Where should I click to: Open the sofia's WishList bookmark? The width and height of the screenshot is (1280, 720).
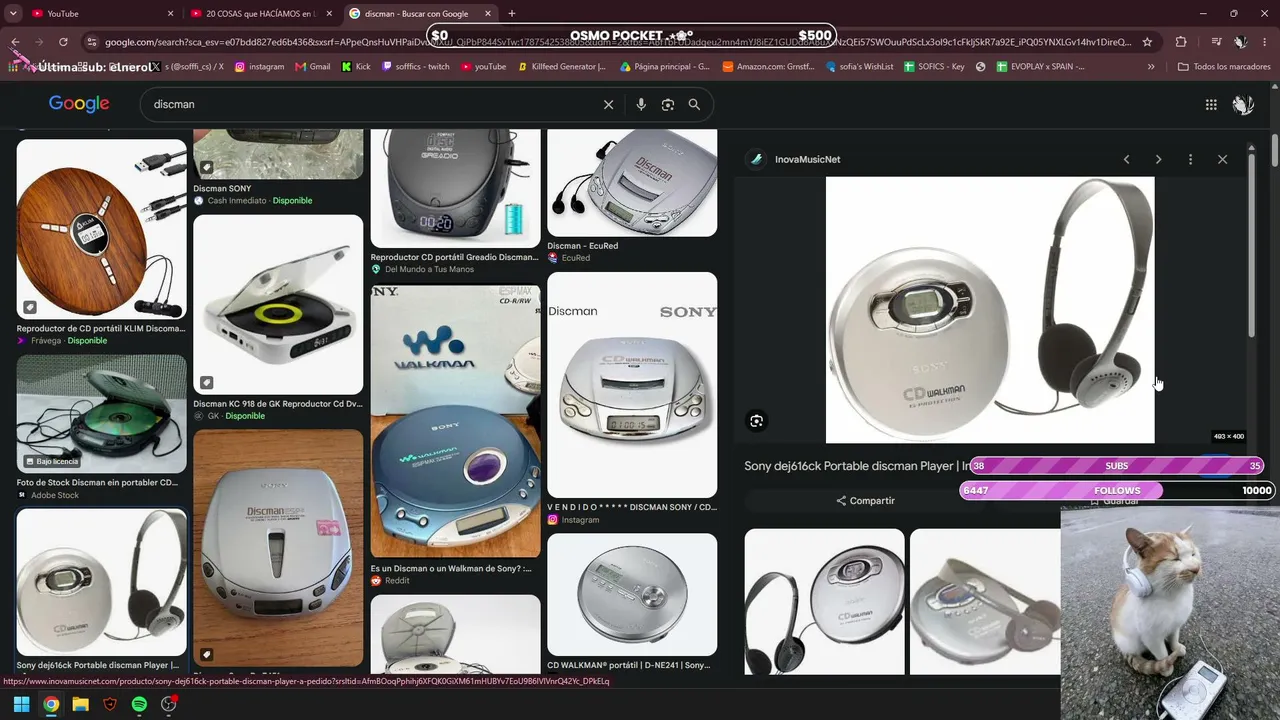tap(860, 67)
